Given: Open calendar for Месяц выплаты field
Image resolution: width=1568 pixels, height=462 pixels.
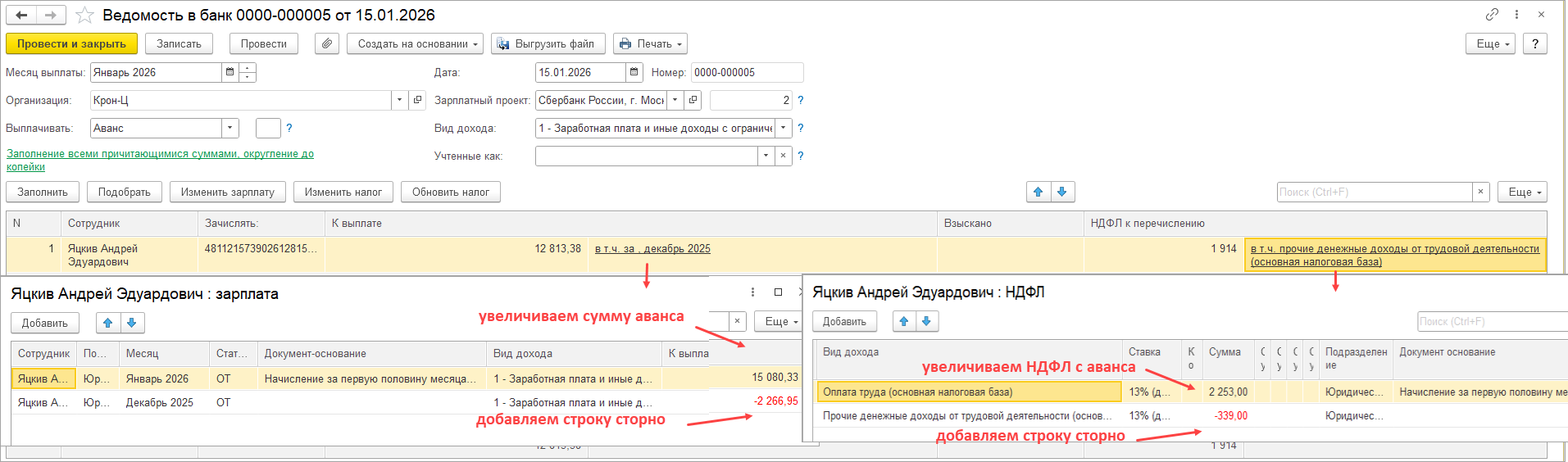Looking at the screenshot, I should point(230,72).
